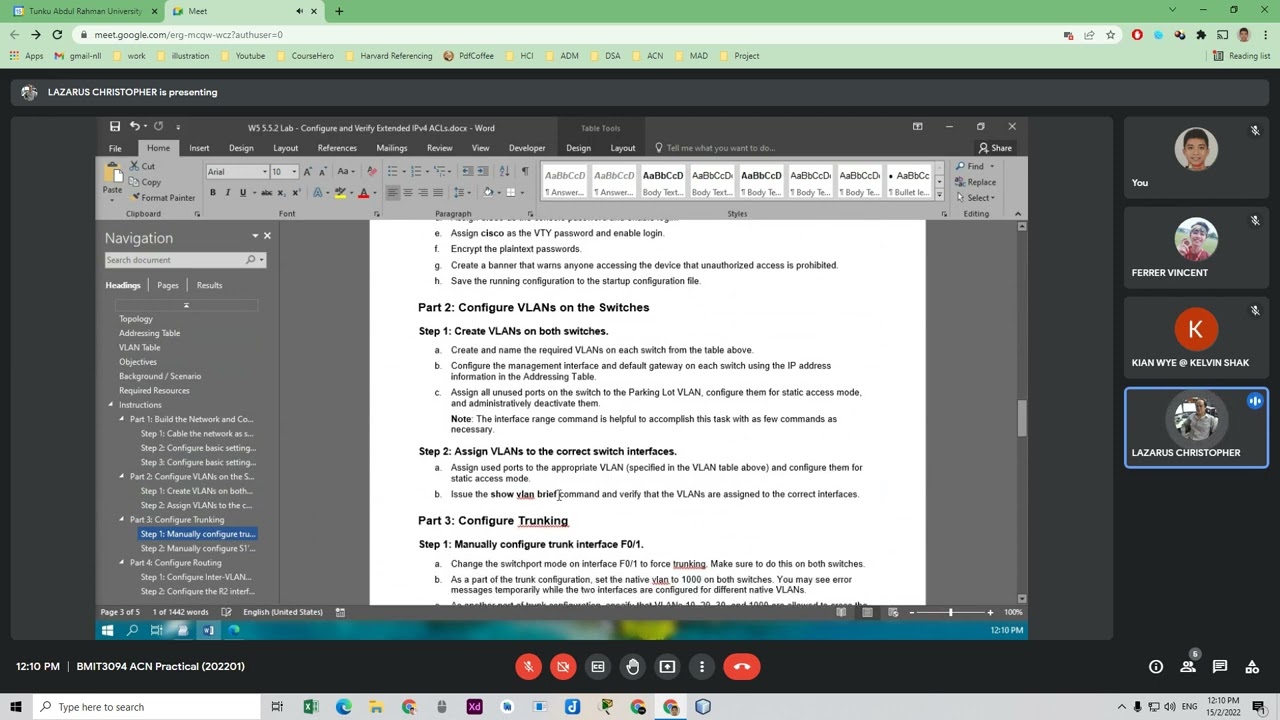Switch to the Review ribbon tab
Screen dimensions: 1280x720
[x=440, y=148]
